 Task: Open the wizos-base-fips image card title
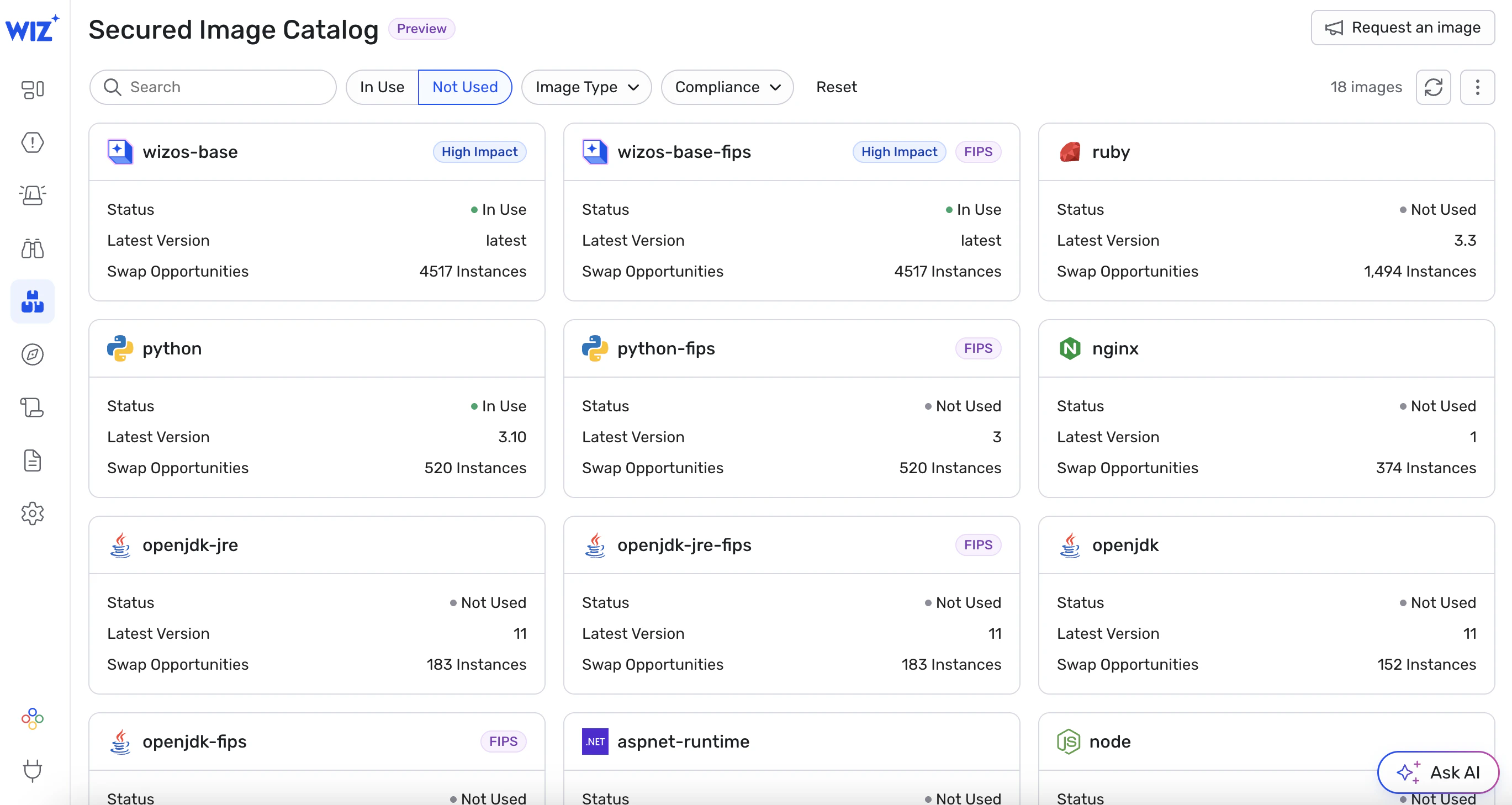[x=684, y=152]
